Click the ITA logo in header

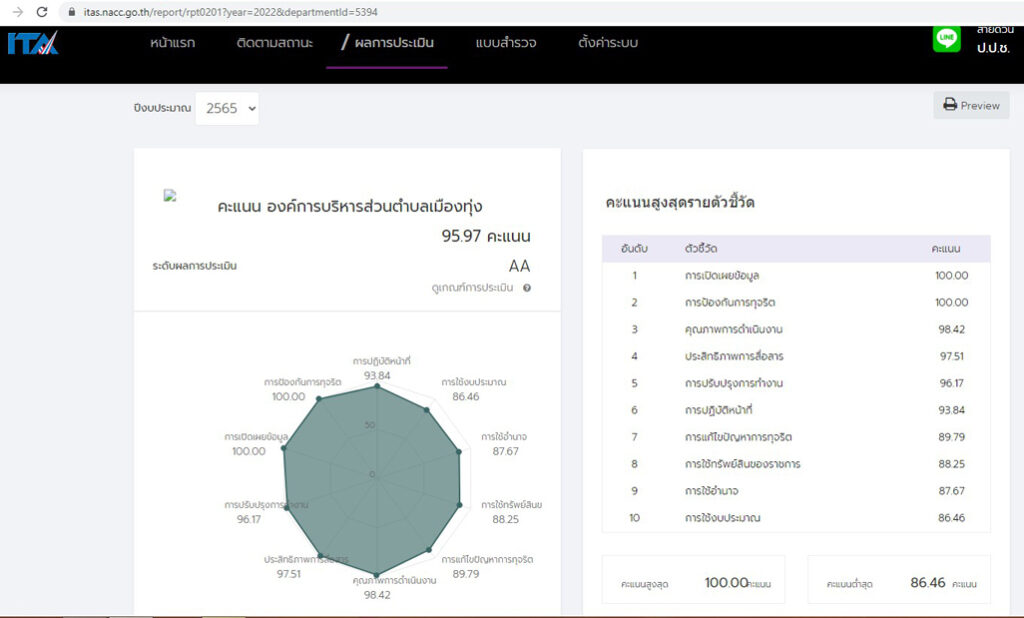(x=33, y=43)
